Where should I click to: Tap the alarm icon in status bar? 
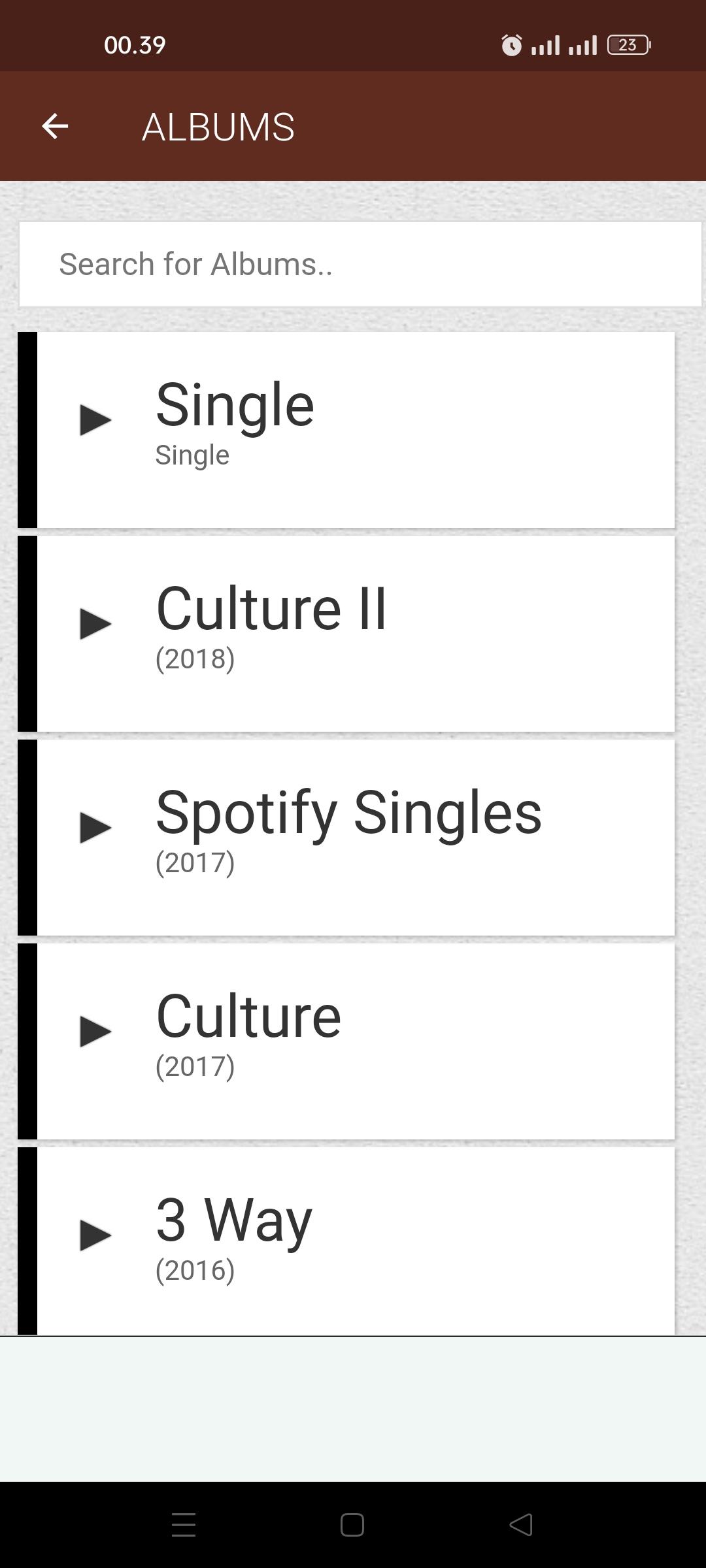(x=511, y=45)
